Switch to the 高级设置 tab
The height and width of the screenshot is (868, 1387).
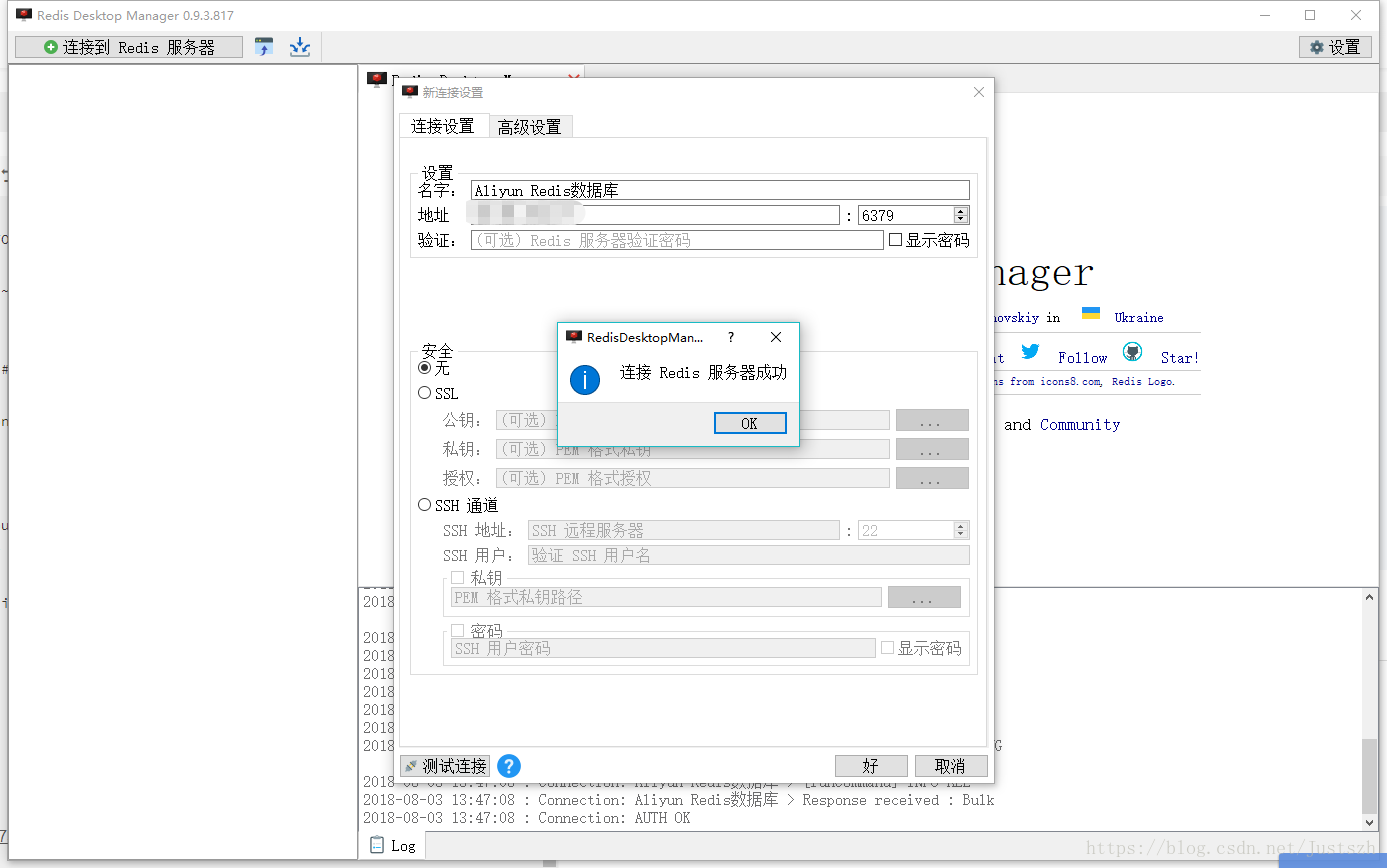coord(529,127)
